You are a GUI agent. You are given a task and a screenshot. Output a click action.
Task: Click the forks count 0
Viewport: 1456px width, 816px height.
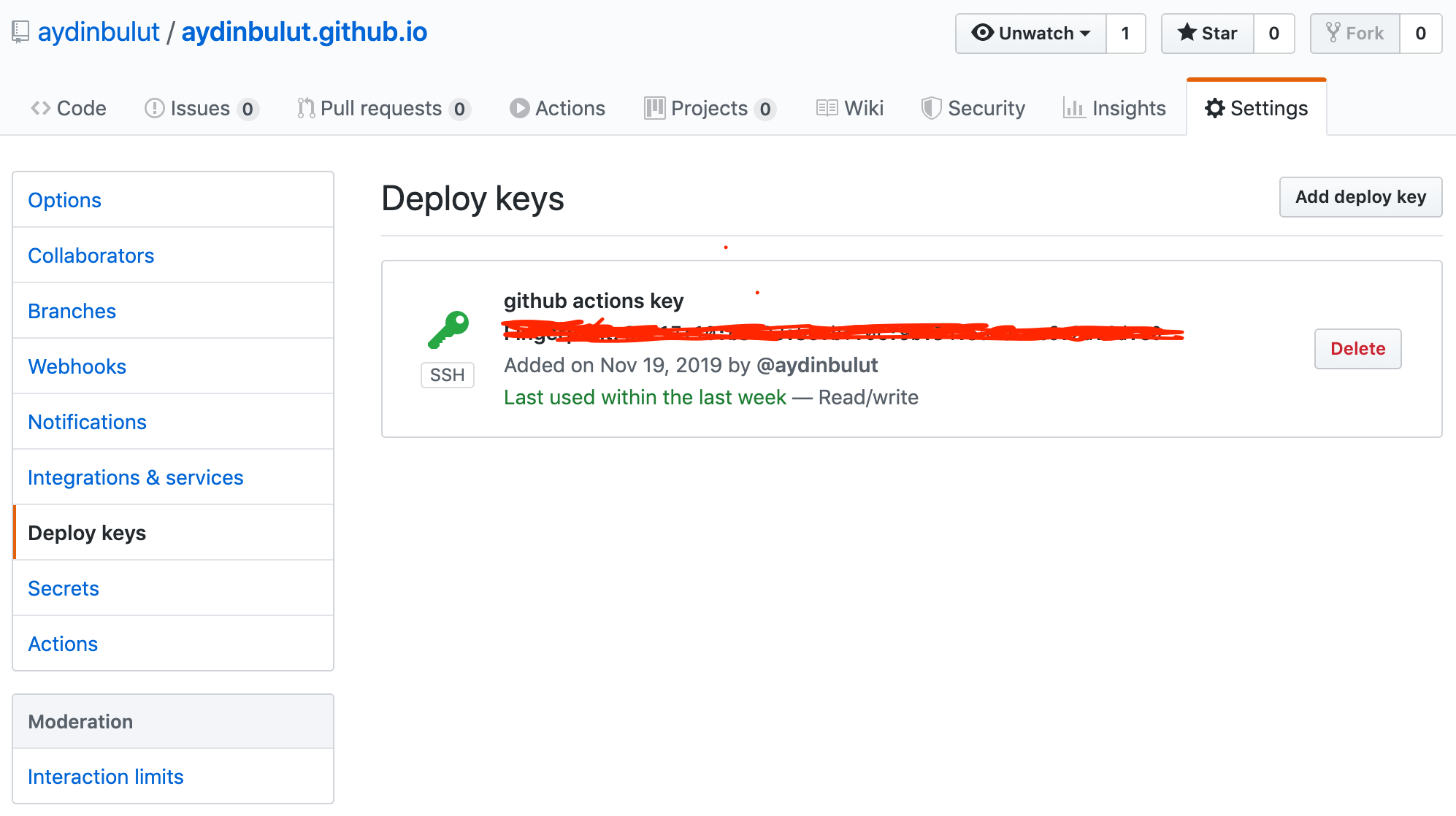[x=1421, y=34]
